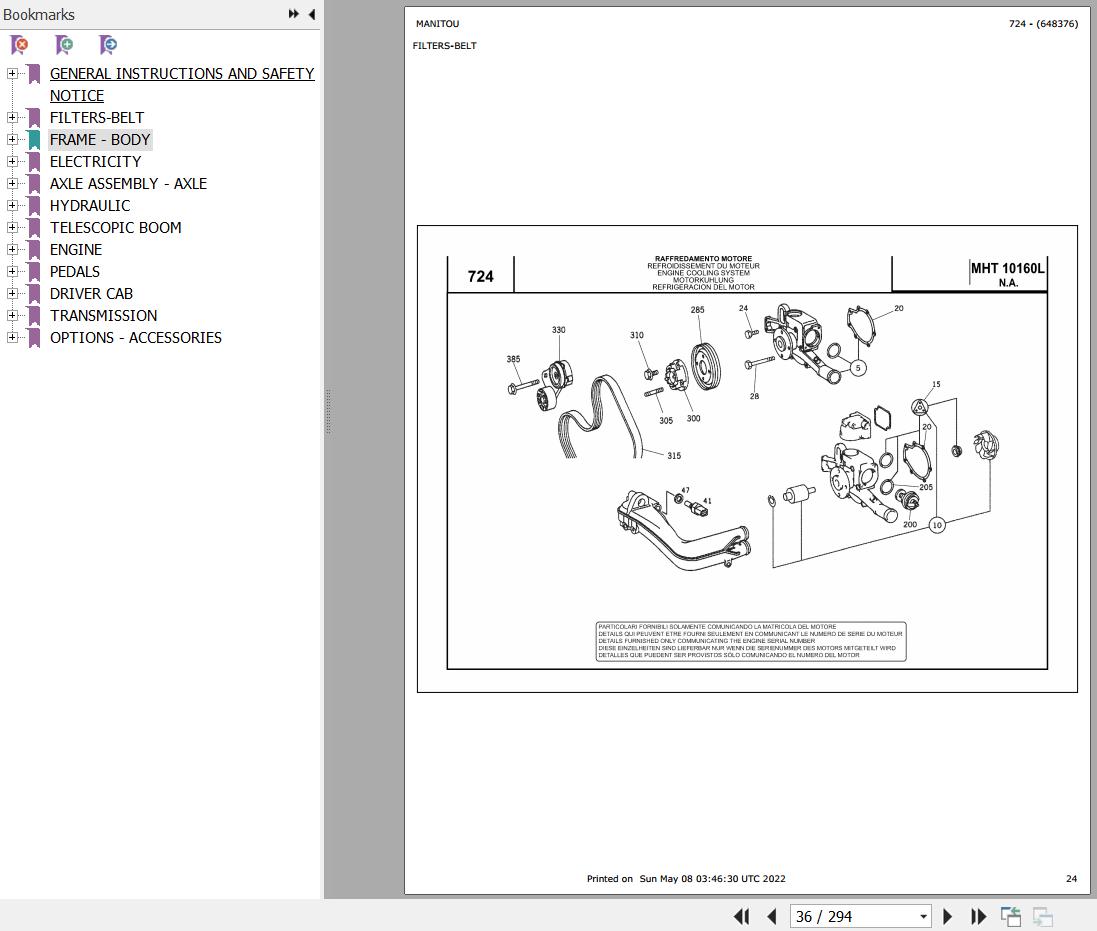The width and height of the screenshot is (1097, 931).
Task: Click the bookmark properties icon
Action: (108, 45)
